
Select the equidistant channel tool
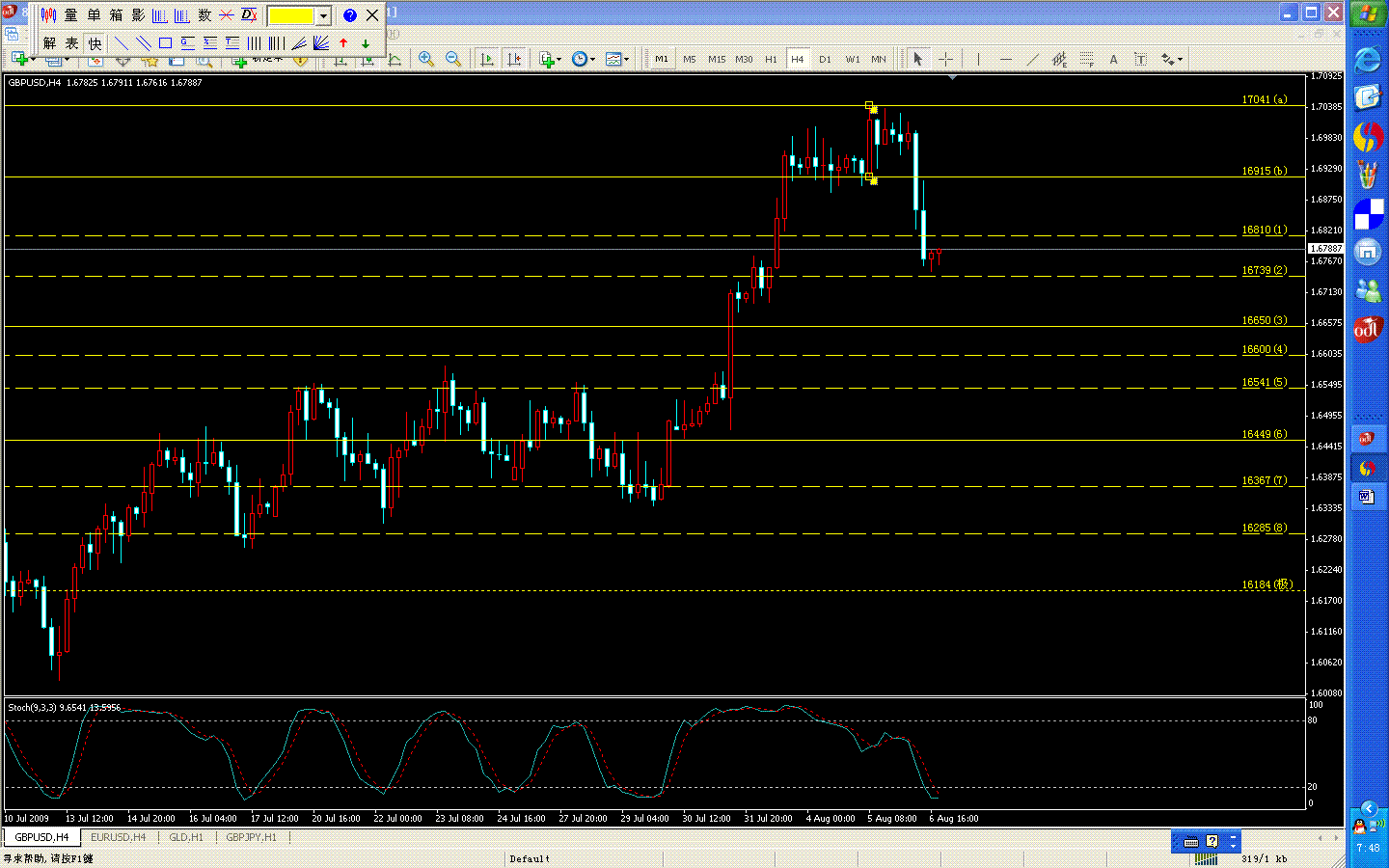(1059, 59)
